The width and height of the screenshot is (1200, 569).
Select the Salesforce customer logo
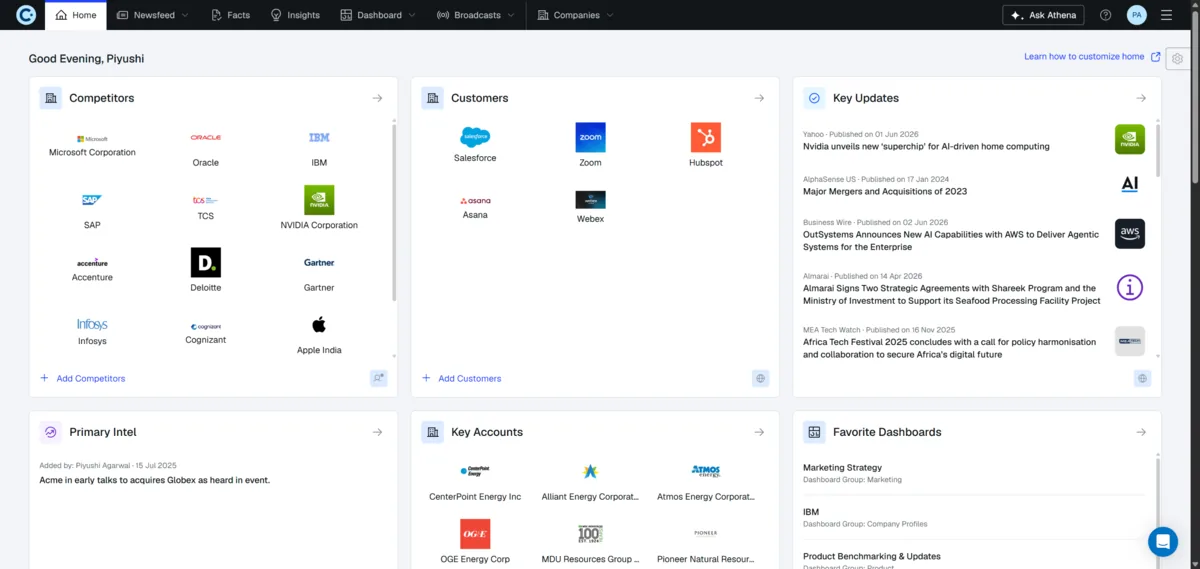475,137
